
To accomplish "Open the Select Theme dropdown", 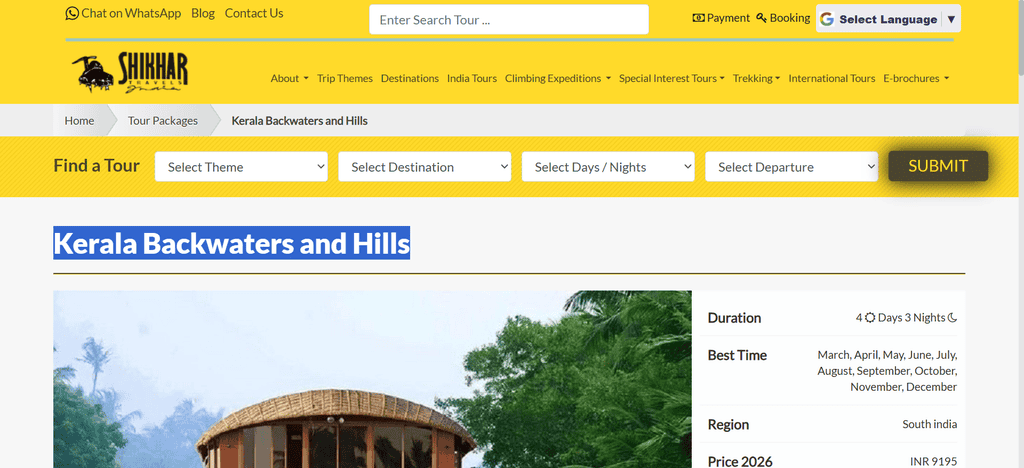I will pyautogui.click(x=241, y=166).
